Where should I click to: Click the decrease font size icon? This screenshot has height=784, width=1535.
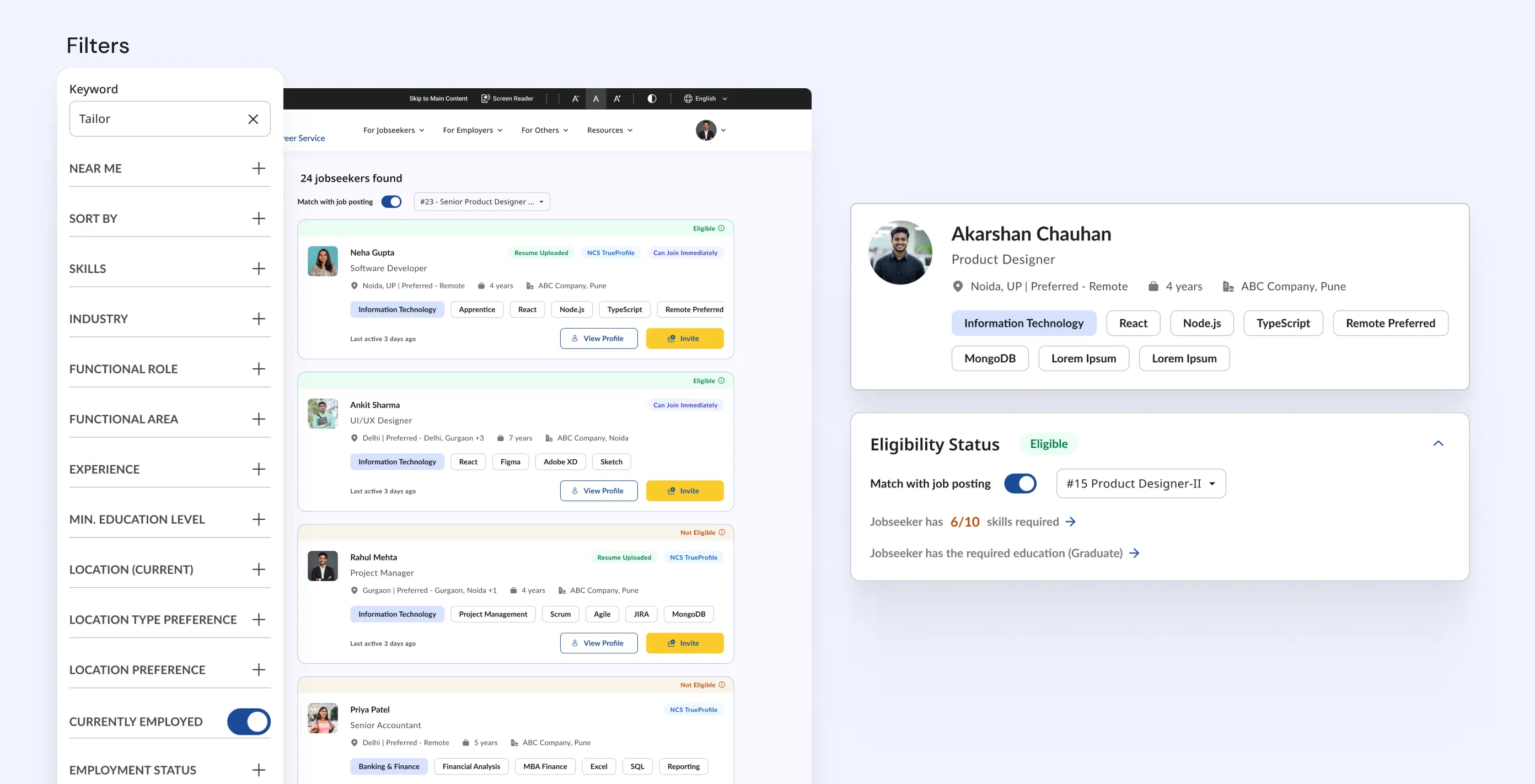click(575, 98)
